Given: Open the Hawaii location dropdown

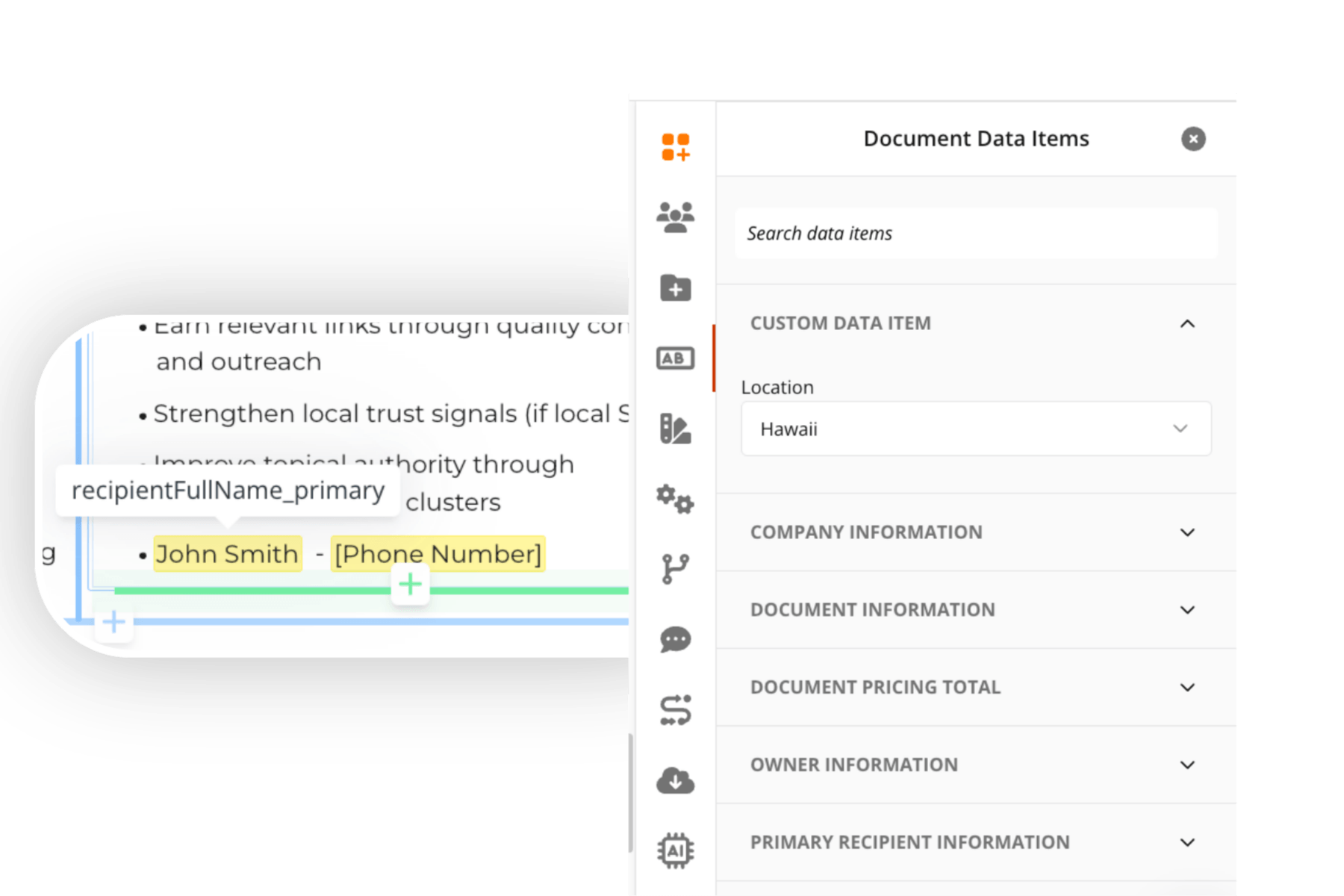Looking at the screenshot, I should (x=976, y=429).
